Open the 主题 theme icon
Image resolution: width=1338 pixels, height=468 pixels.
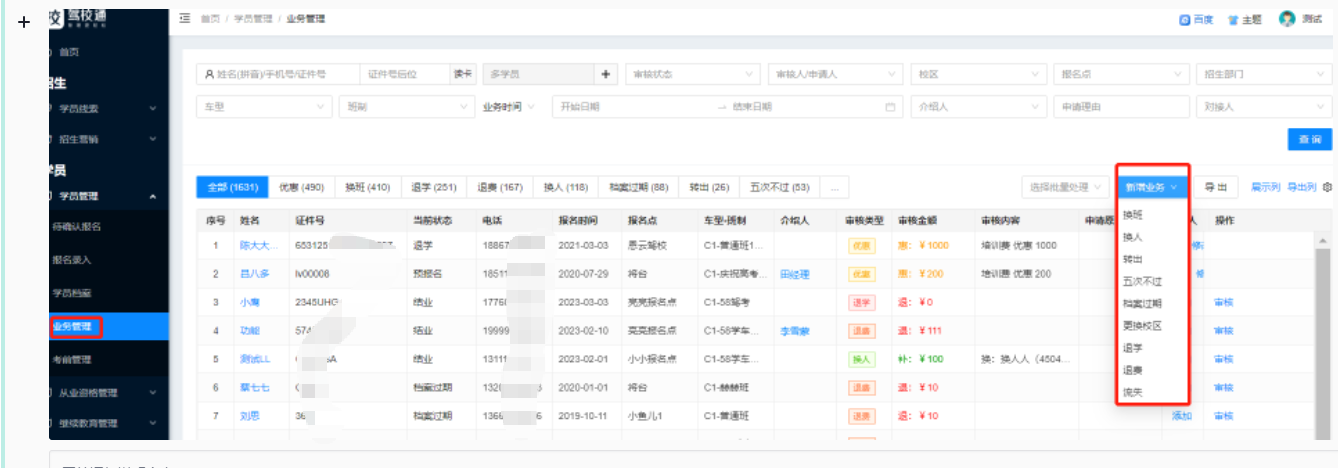1233,19
